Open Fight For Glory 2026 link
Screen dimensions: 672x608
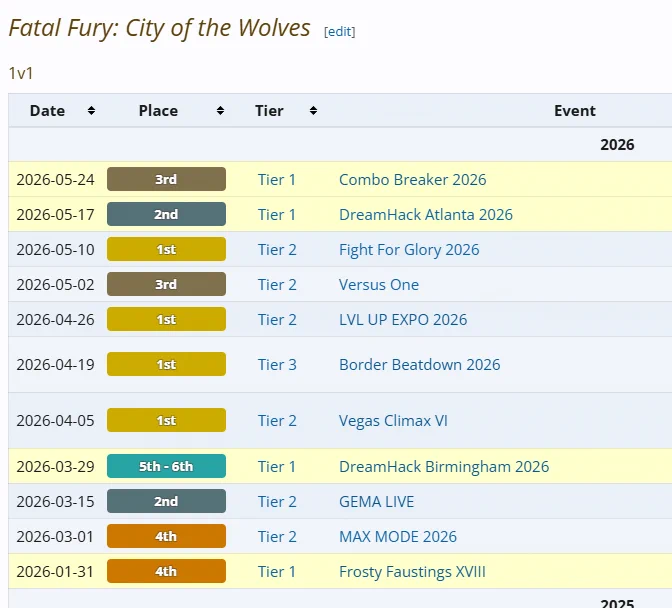[x=409, y=250]
